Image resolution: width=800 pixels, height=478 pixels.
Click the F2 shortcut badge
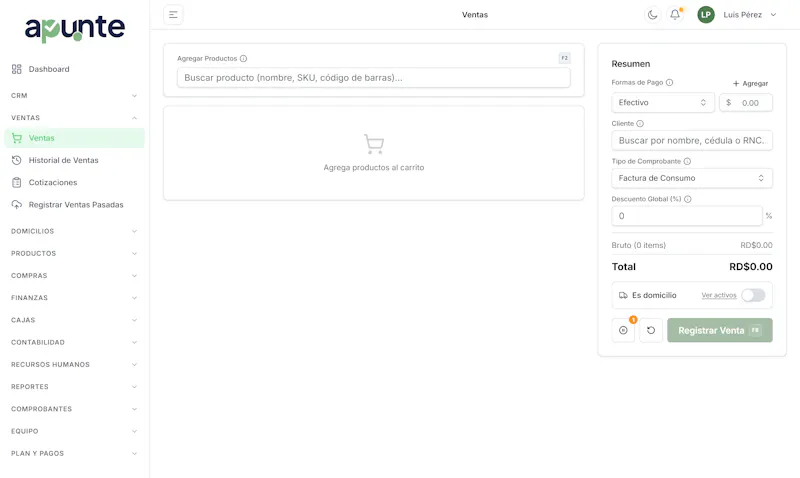pyautogui.click(x=564, y=58)
